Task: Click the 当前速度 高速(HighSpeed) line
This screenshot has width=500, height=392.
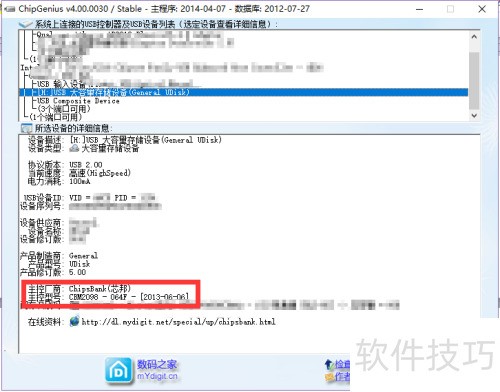Action: [x=79, y=173]
